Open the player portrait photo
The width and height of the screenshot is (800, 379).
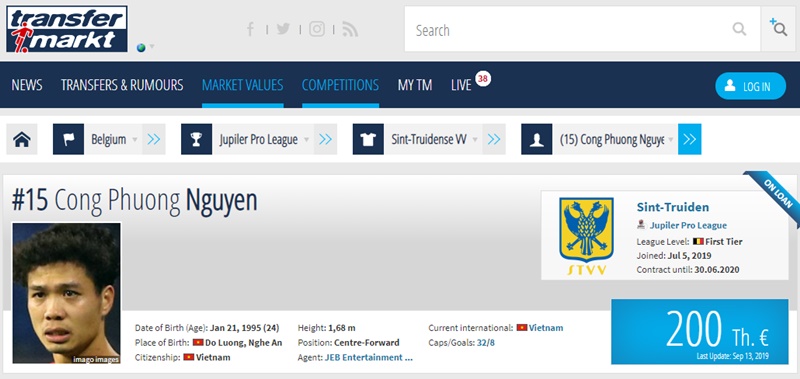tap(67, 293)
